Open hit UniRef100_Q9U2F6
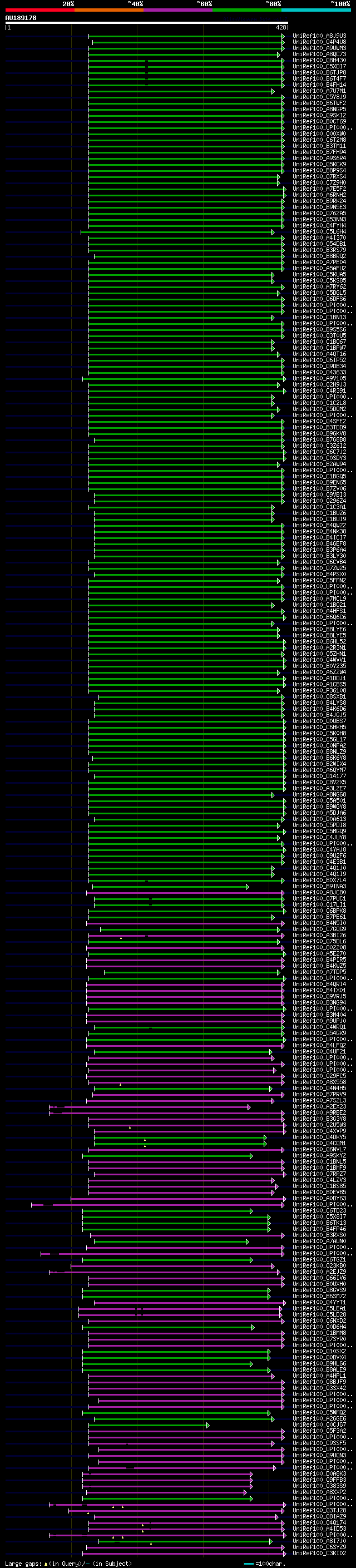The width and height of the screenshot is (356, 1568). coord(319,857)
